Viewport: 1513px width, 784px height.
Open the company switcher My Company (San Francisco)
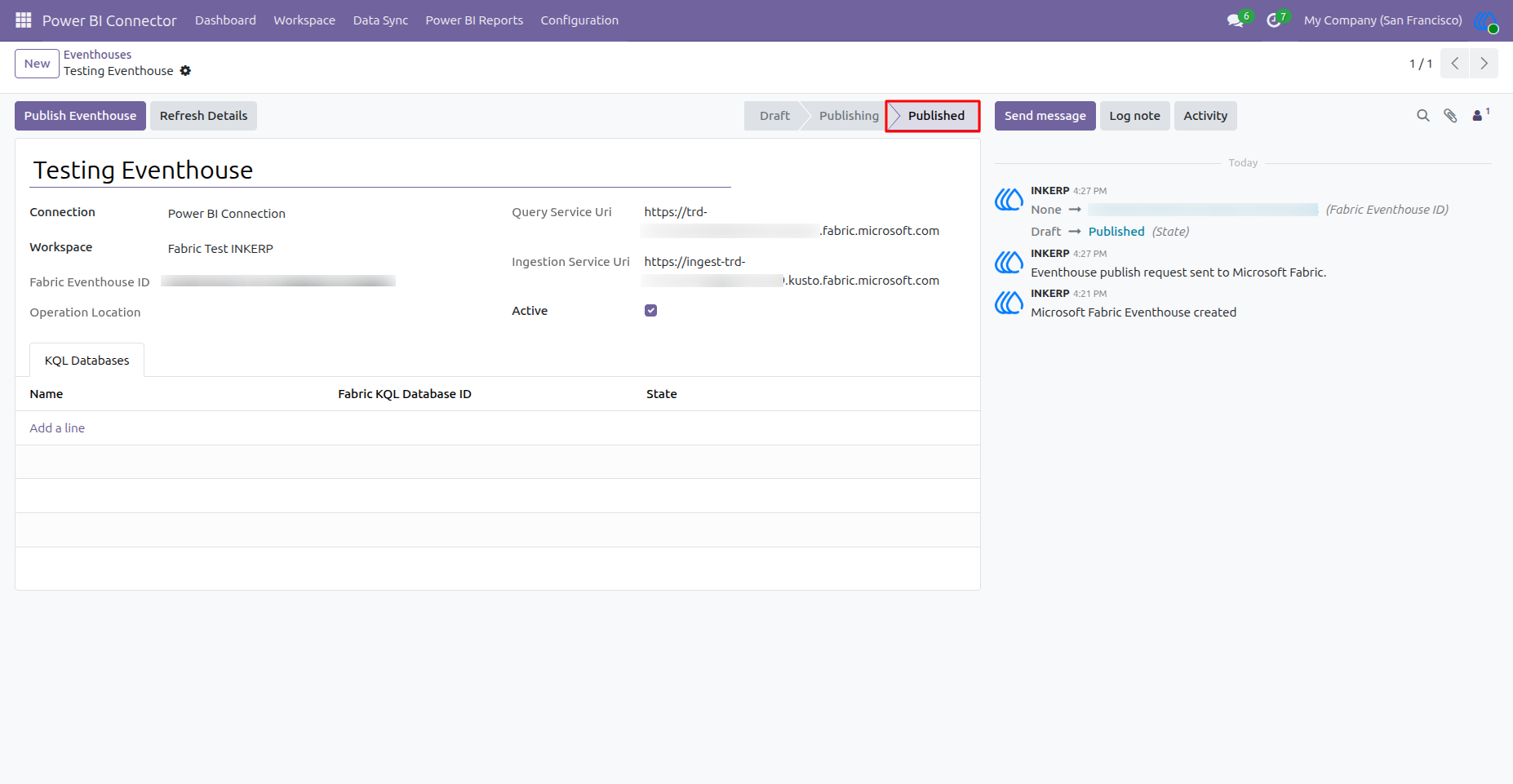pyautogui.click(x=1382, y=20)
